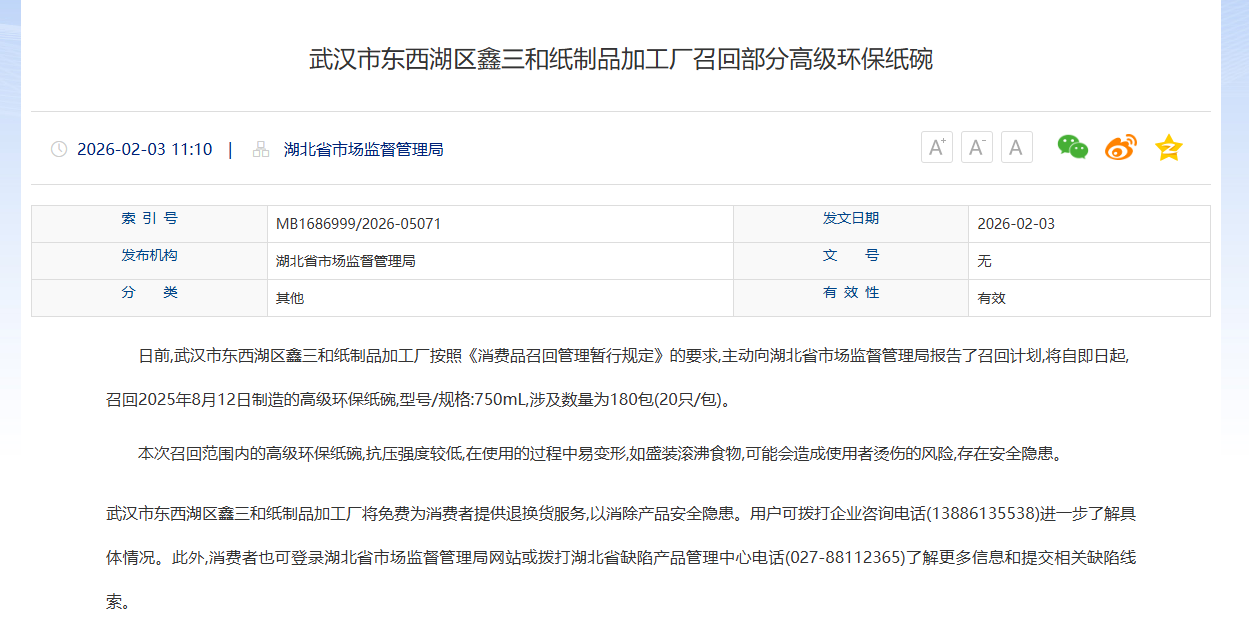Click index number MB1686999/2026-05071
The width and height of the screenshot is (1249, 630).
tap(358, 224)
